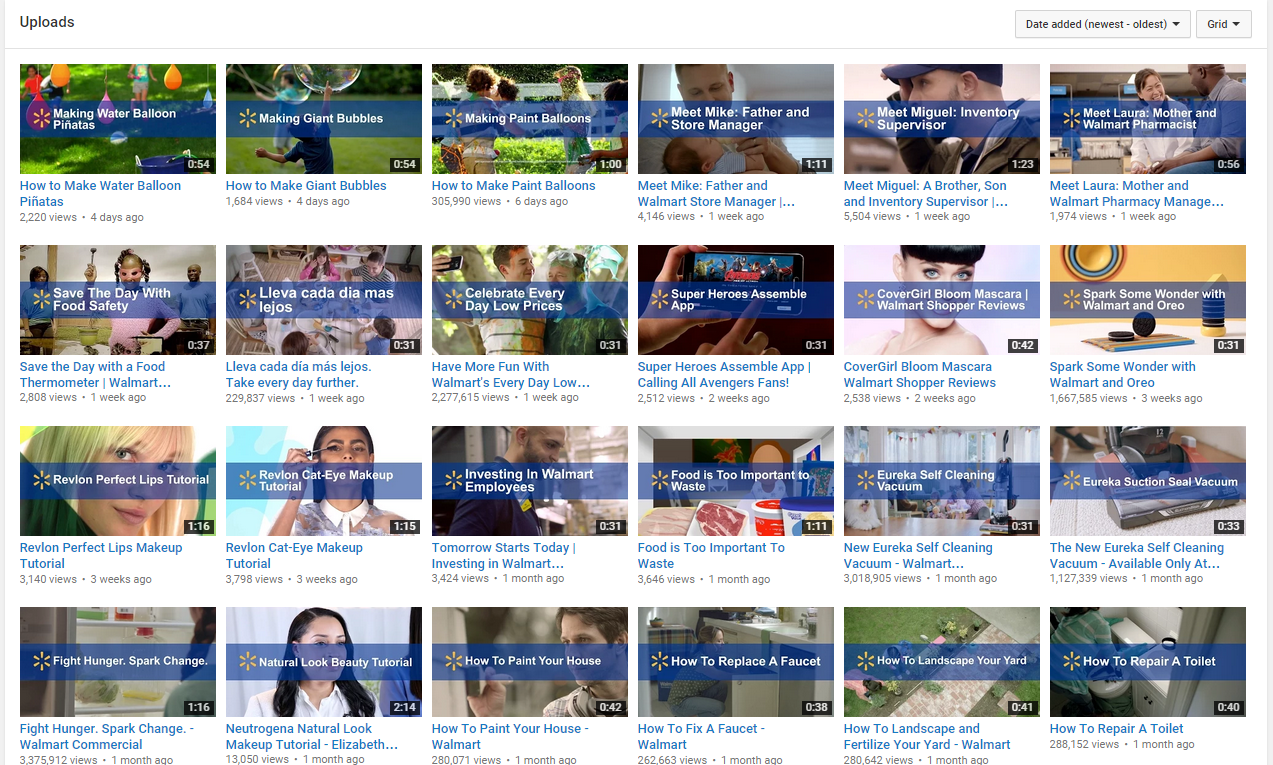Click 'How to Make Water Balloon Piñatas' title link

tap(100, 193)
